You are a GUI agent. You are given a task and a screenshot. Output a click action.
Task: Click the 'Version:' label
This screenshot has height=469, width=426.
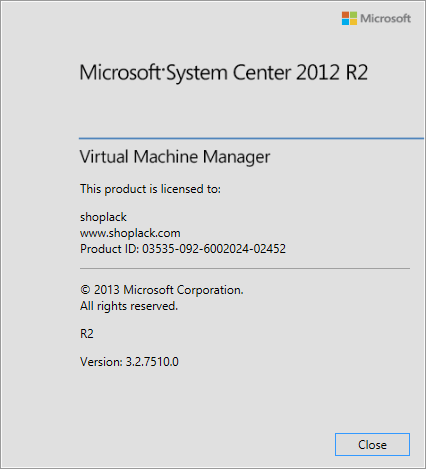tap(101, 362)
